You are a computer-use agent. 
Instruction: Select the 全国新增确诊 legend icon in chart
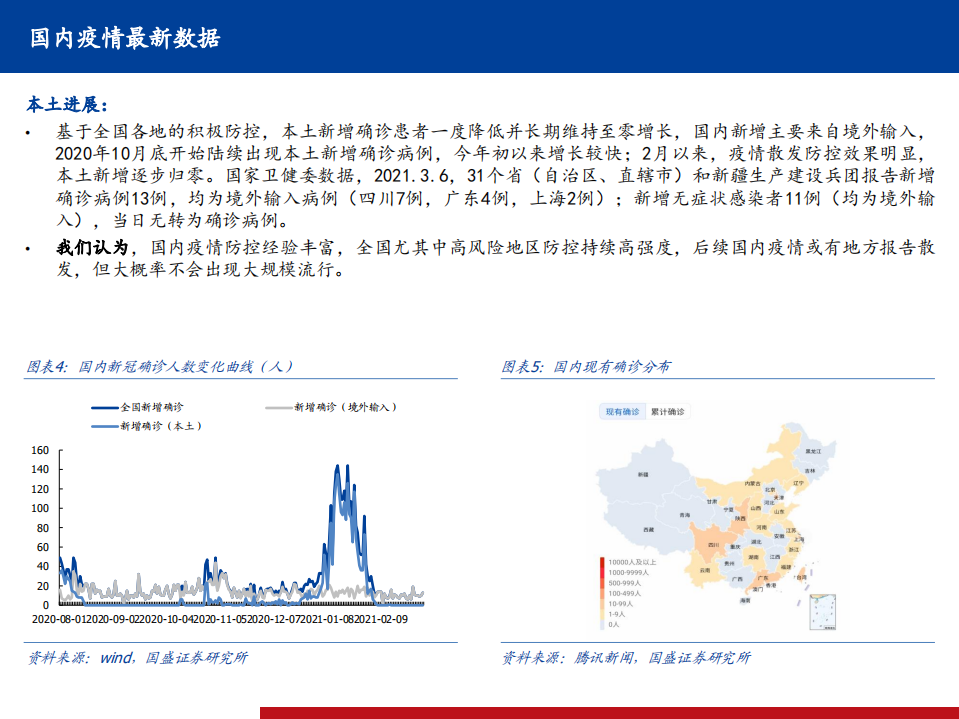[104, 407]
